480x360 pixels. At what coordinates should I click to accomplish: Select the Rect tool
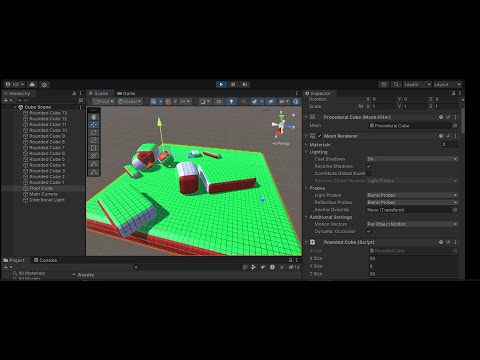click(x=94, y=148)
